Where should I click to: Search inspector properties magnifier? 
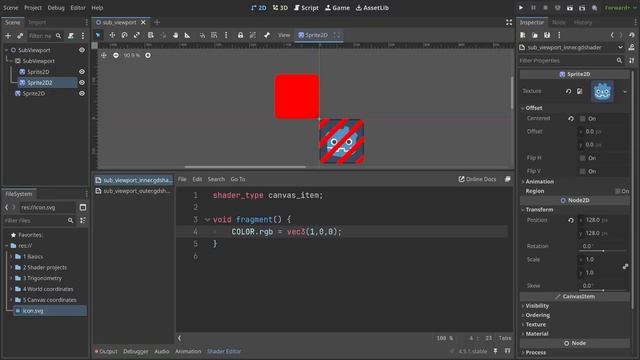619,60
